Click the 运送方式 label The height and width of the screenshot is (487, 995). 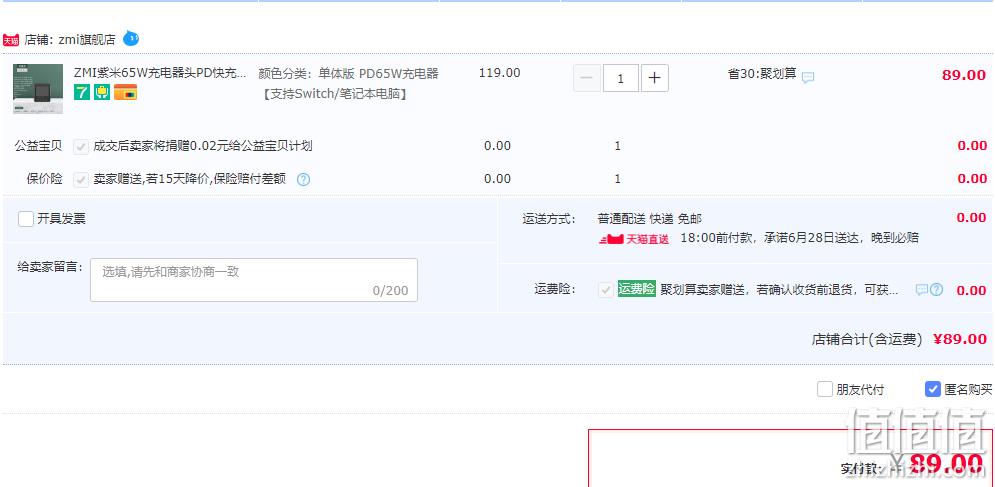(x=549, y=219)
